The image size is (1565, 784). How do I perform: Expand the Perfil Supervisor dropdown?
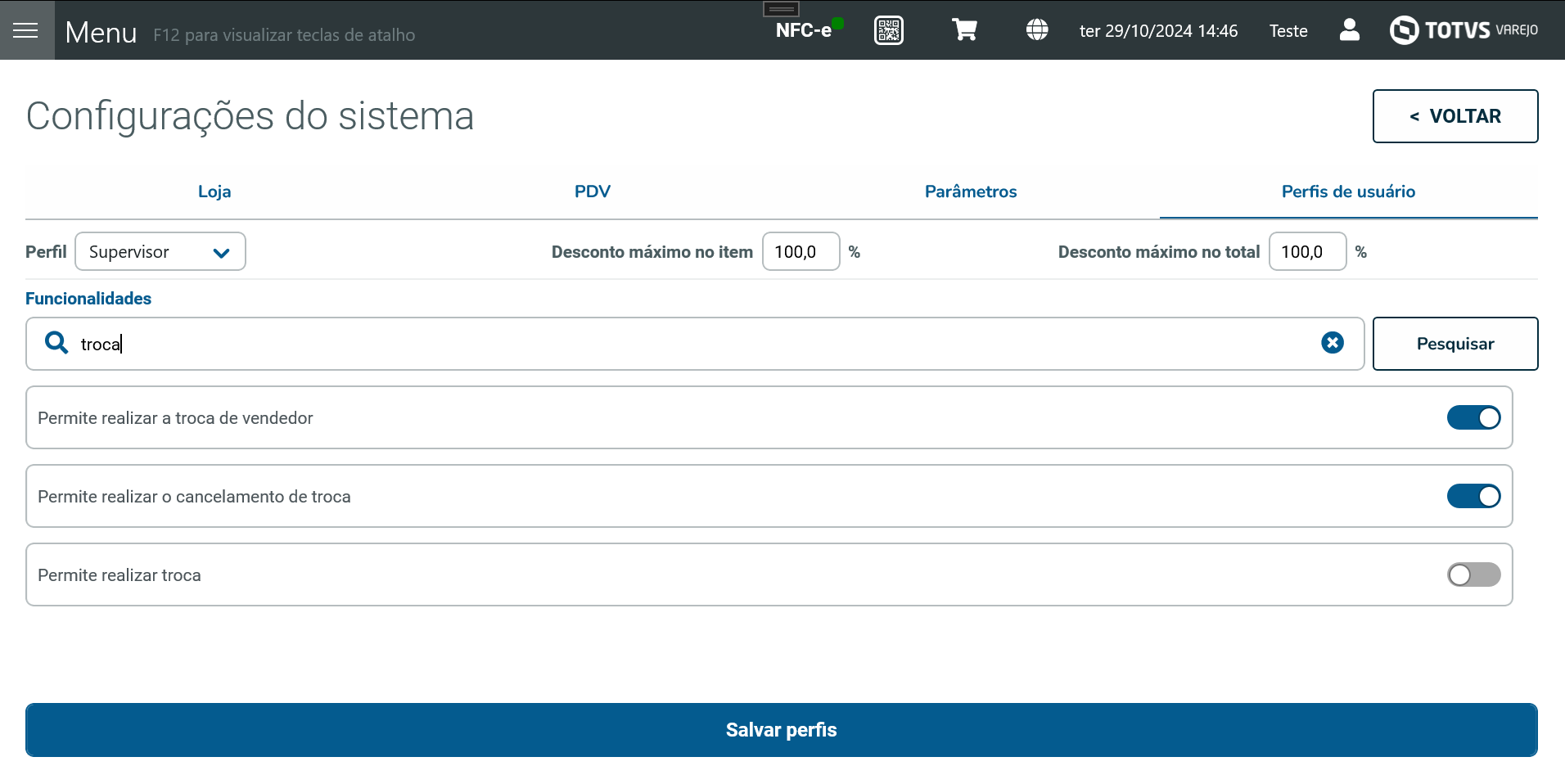click(160, 252)
